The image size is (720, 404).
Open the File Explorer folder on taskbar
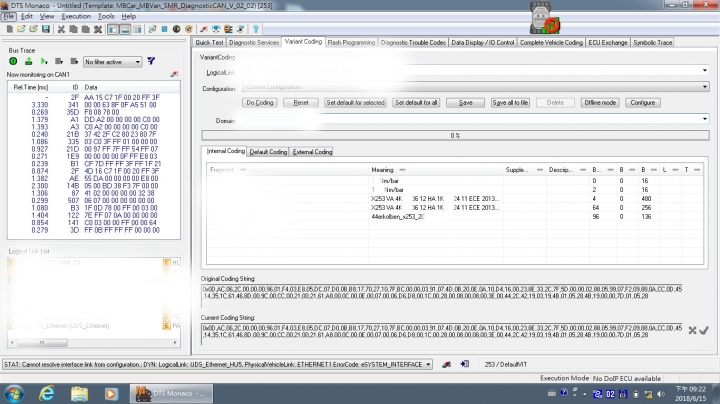(x=79, y=393)
